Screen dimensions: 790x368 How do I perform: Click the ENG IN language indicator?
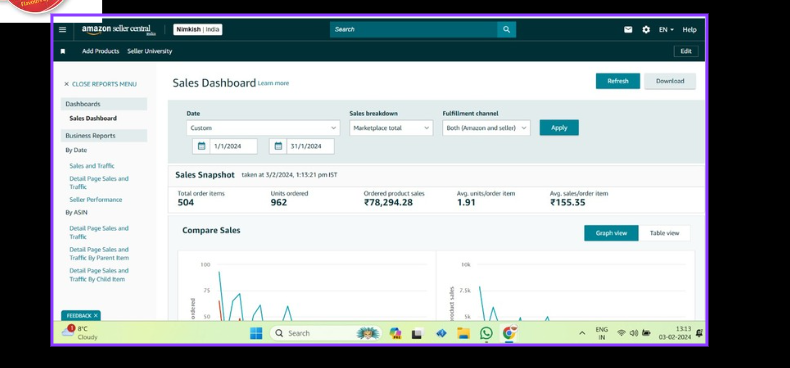(602, 333)
